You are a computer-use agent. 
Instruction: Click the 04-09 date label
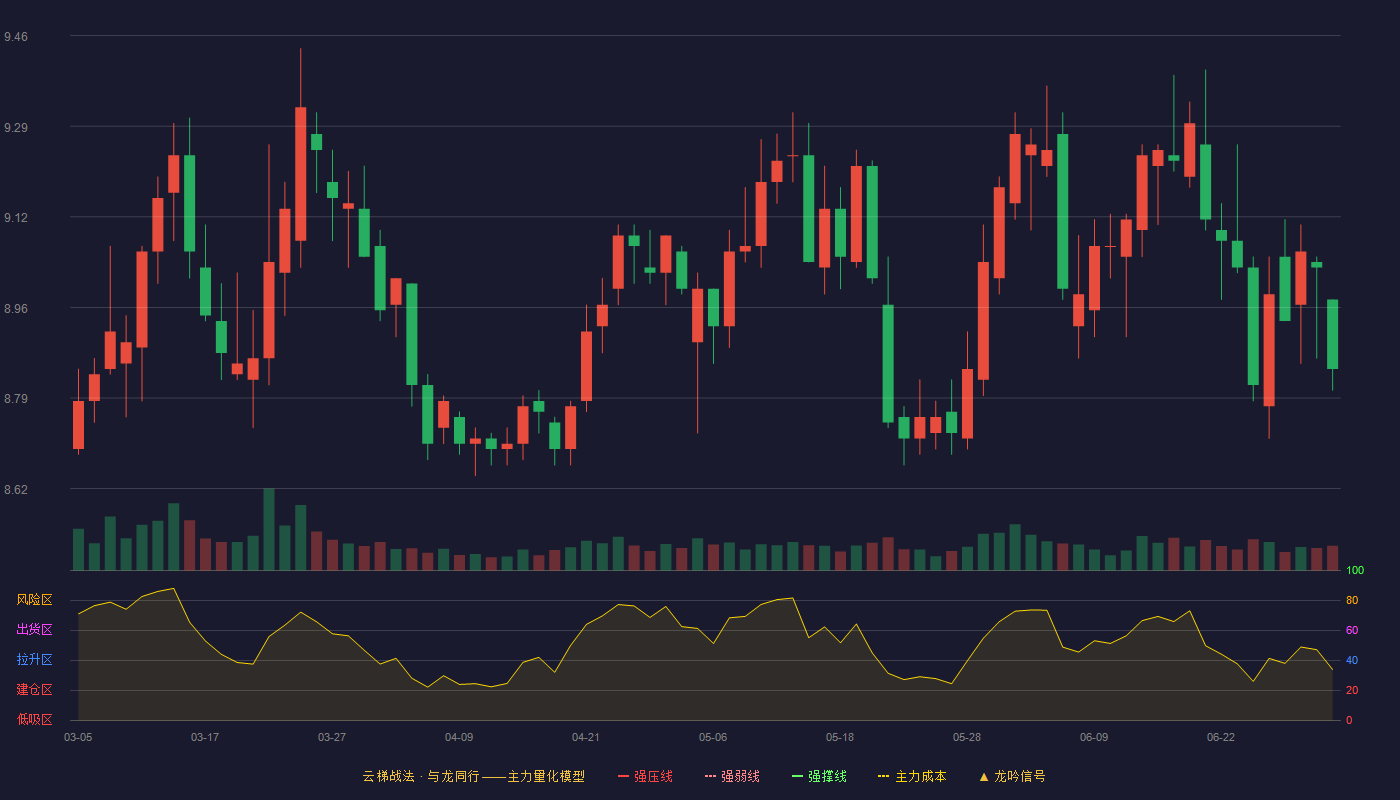tap(459, 737)
